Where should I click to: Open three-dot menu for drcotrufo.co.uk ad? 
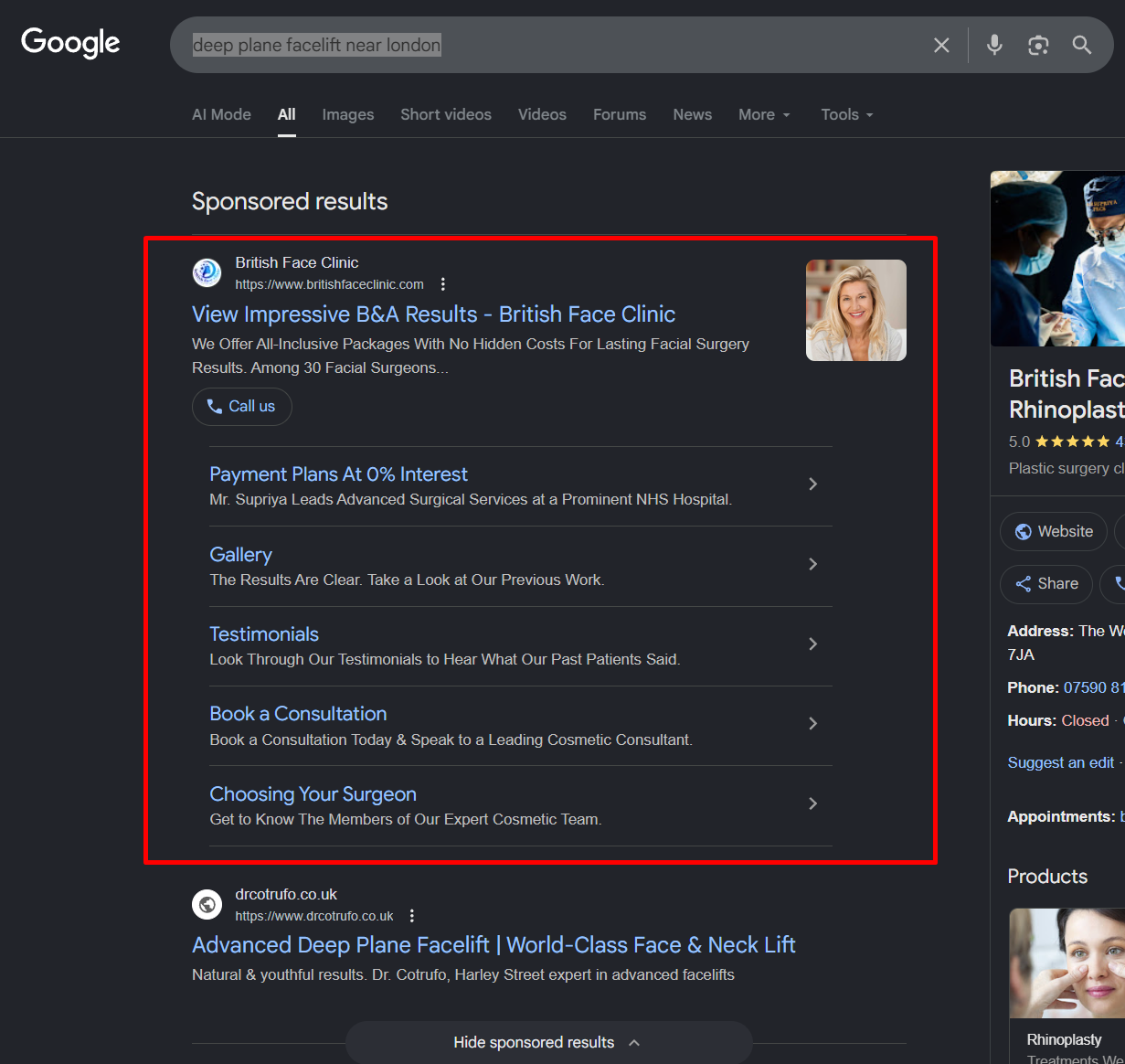412,916
